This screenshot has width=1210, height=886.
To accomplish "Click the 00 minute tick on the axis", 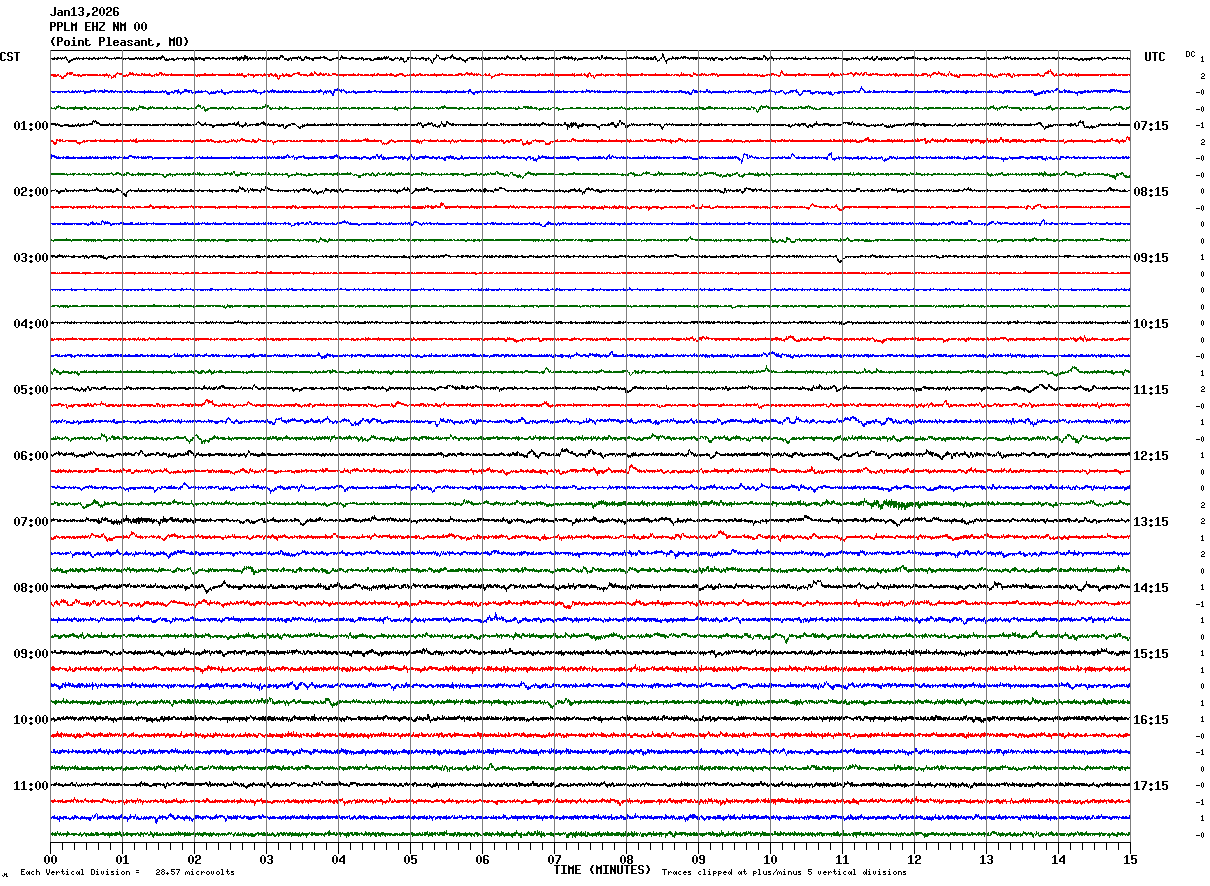I will (x=51, y=859).
